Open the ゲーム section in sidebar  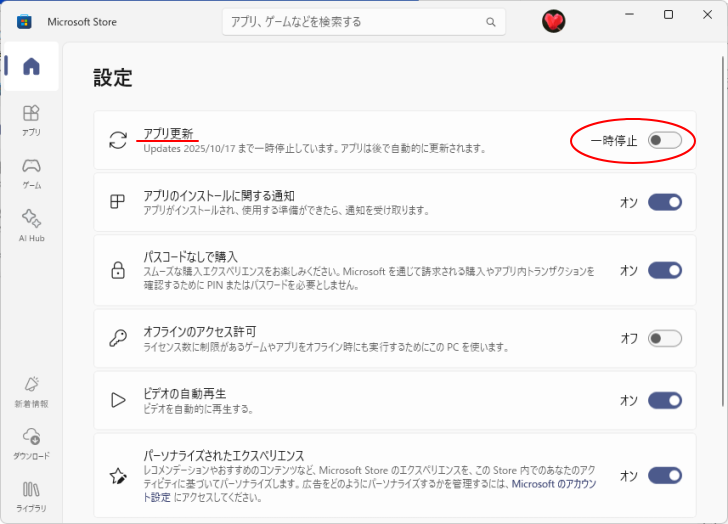point(31,174)
